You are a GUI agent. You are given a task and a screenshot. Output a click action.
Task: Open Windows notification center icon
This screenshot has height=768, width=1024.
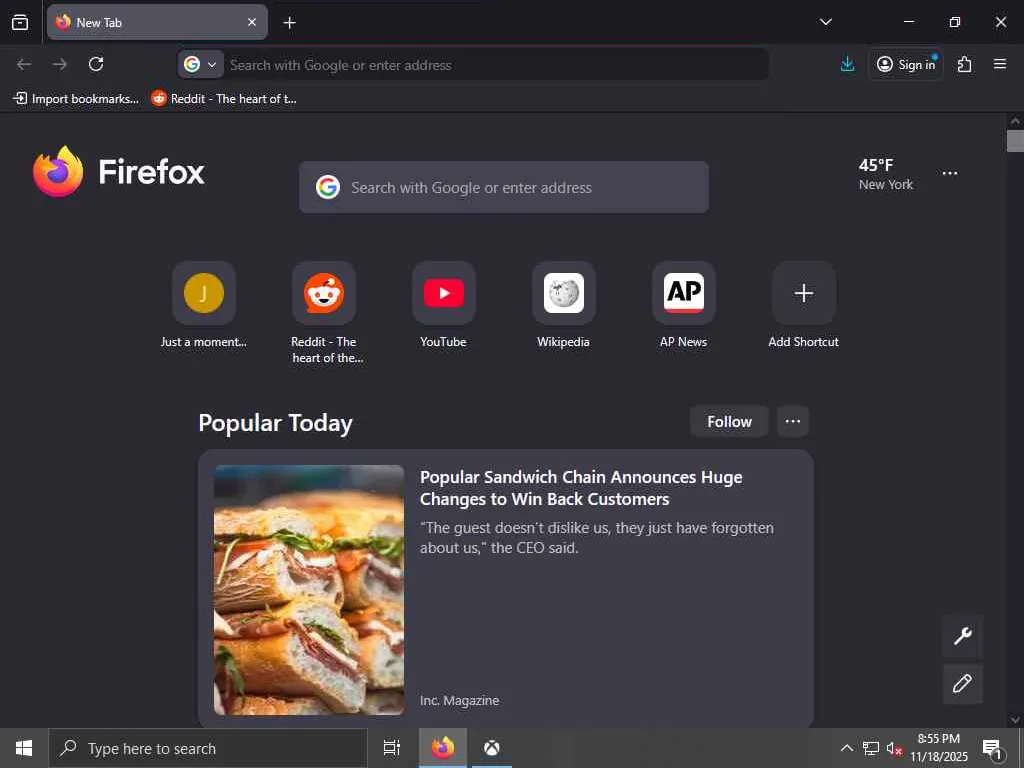(991, 748)
